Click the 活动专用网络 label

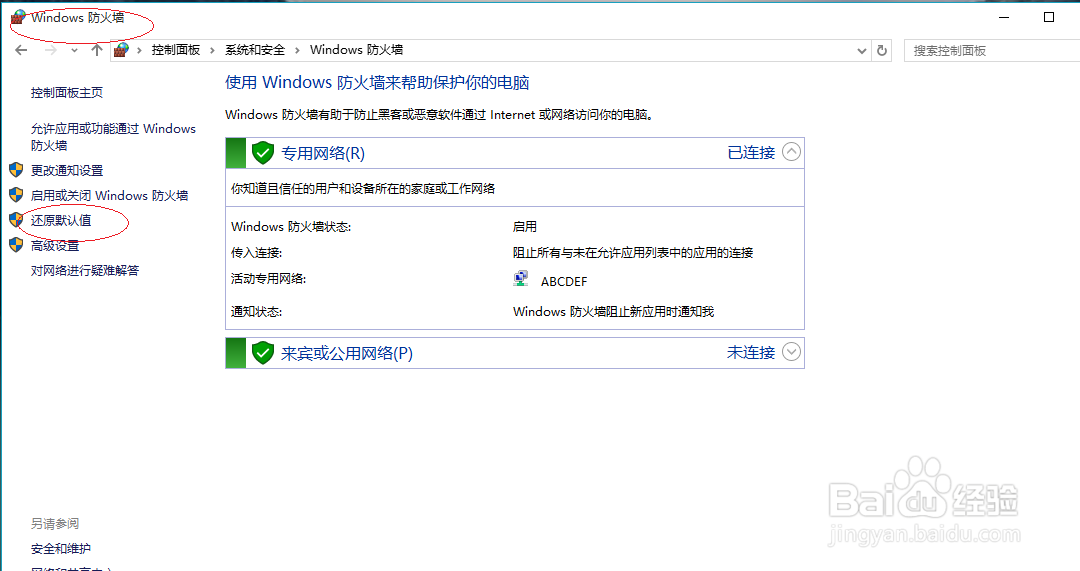[268, 279]
